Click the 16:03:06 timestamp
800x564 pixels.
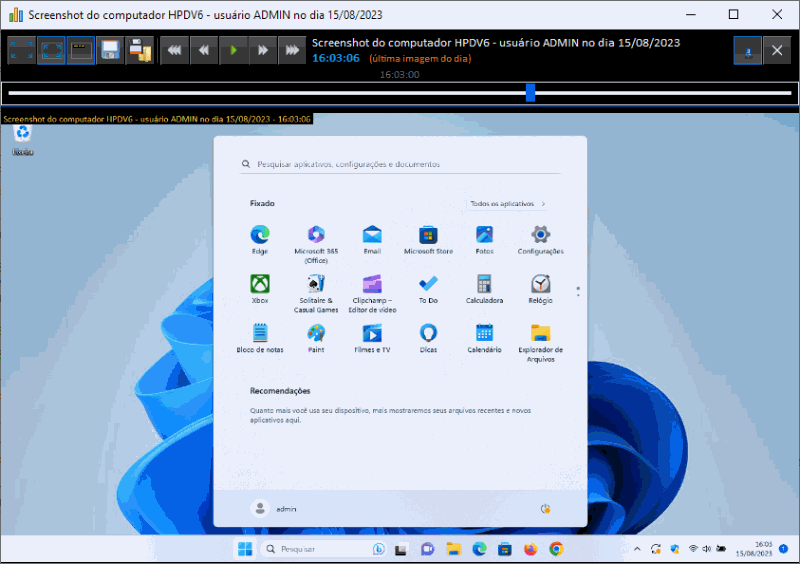tap(336, 58)
